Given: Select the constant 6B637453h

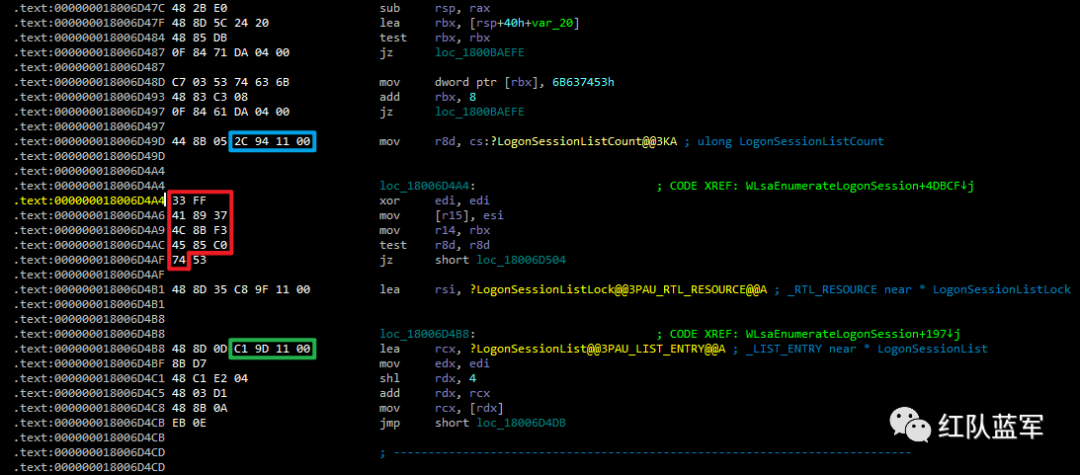Looking at the screenshot, I should (x=583, y=82).
